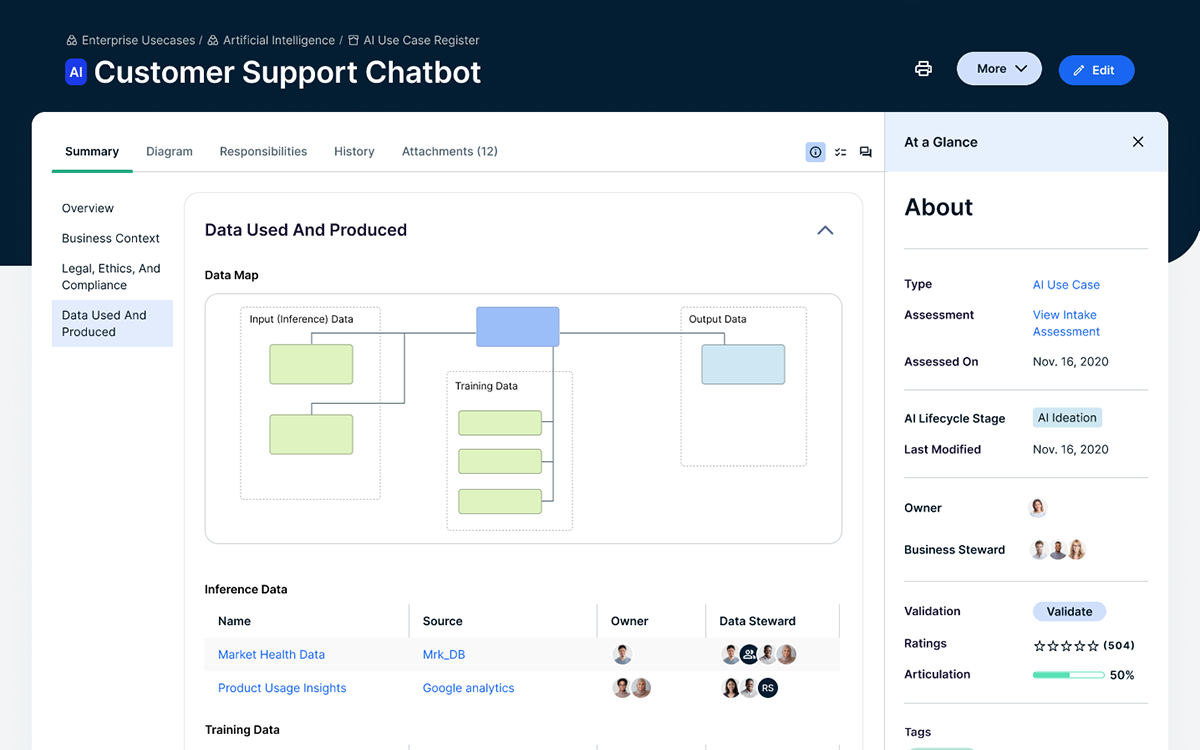
Task: Open the Market Health Data link
Action: coord(271,654)
